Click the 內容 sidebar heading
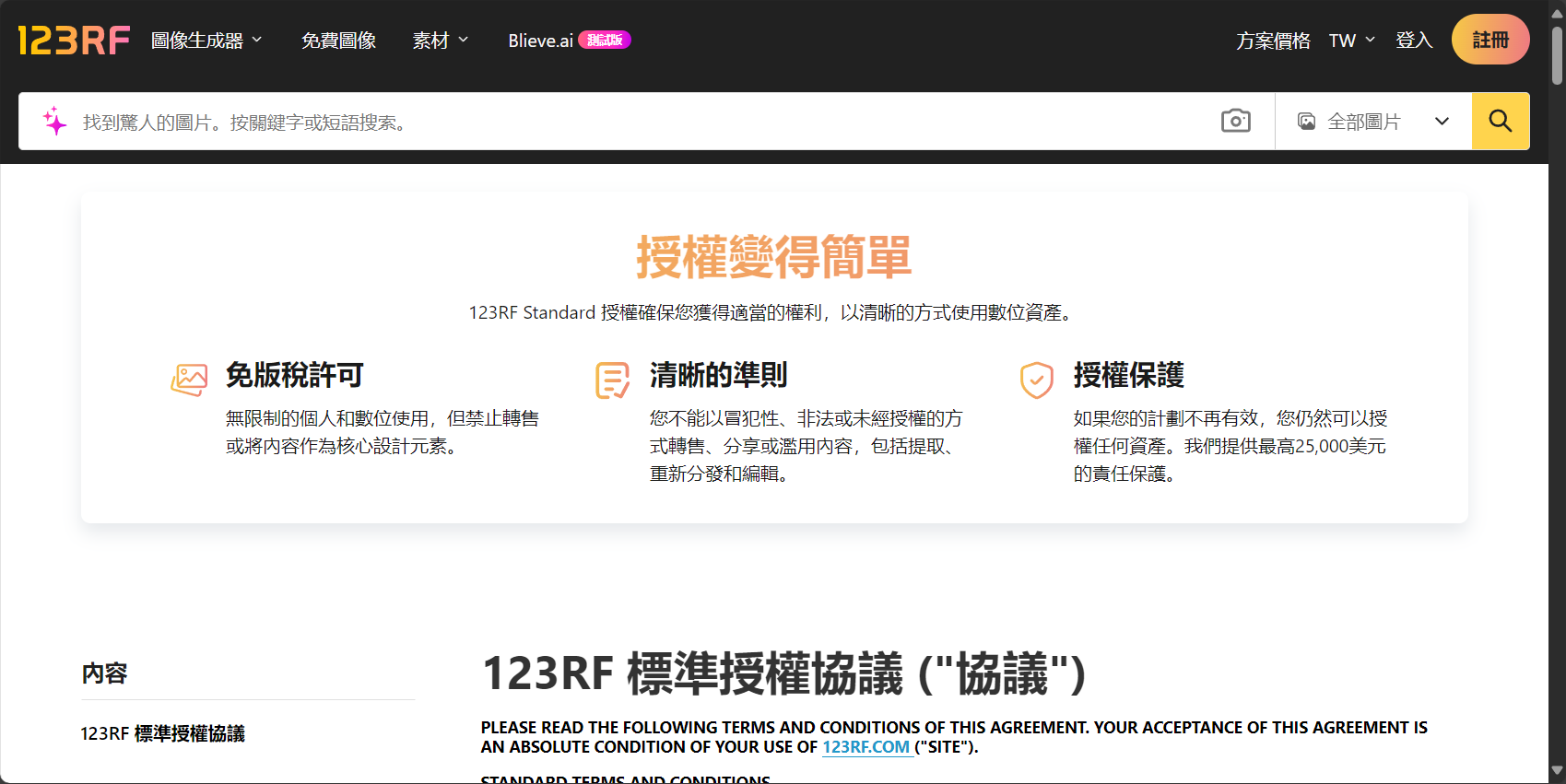 [104, 673]
